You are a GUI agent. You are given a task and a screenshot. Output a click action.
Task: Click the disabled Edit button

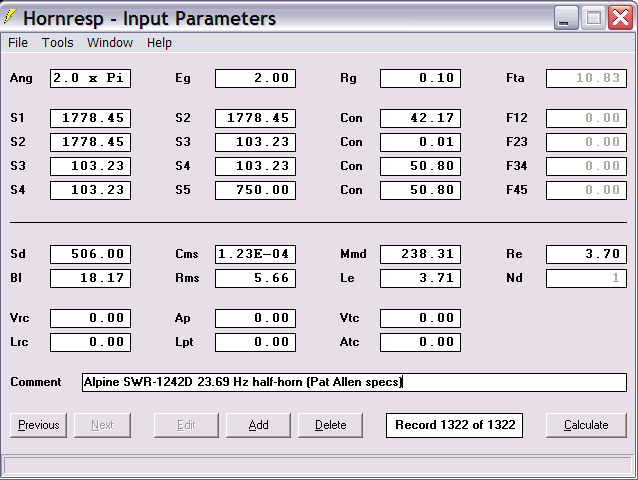click(186, 425)
